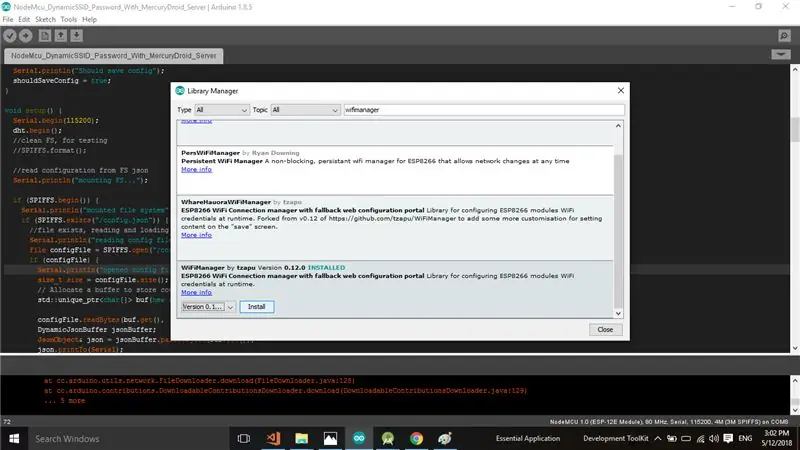This screenshot has width=800, height=450.
Task: Switch to Arduino IDE taskbar icon
Action: (x=359, y=438)
